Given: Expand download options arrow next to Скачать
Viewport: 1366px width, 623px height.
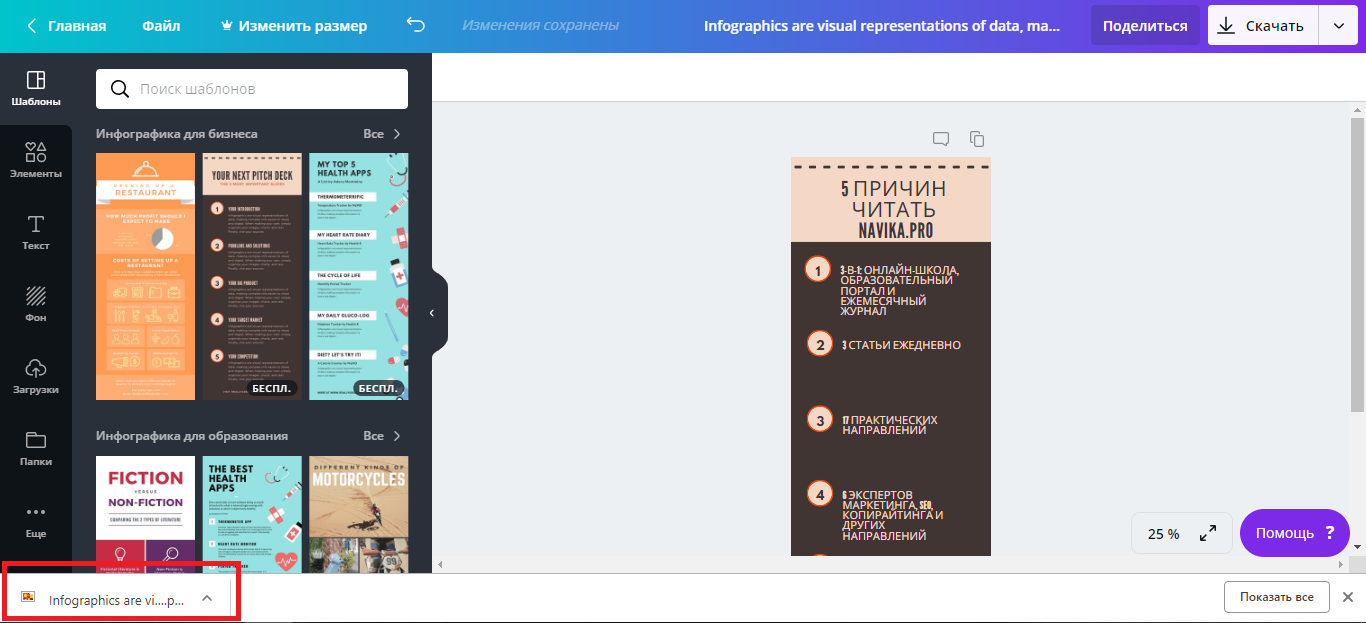Looking at the screenshot, I should pyautogui.click(x=1338, y=26).
